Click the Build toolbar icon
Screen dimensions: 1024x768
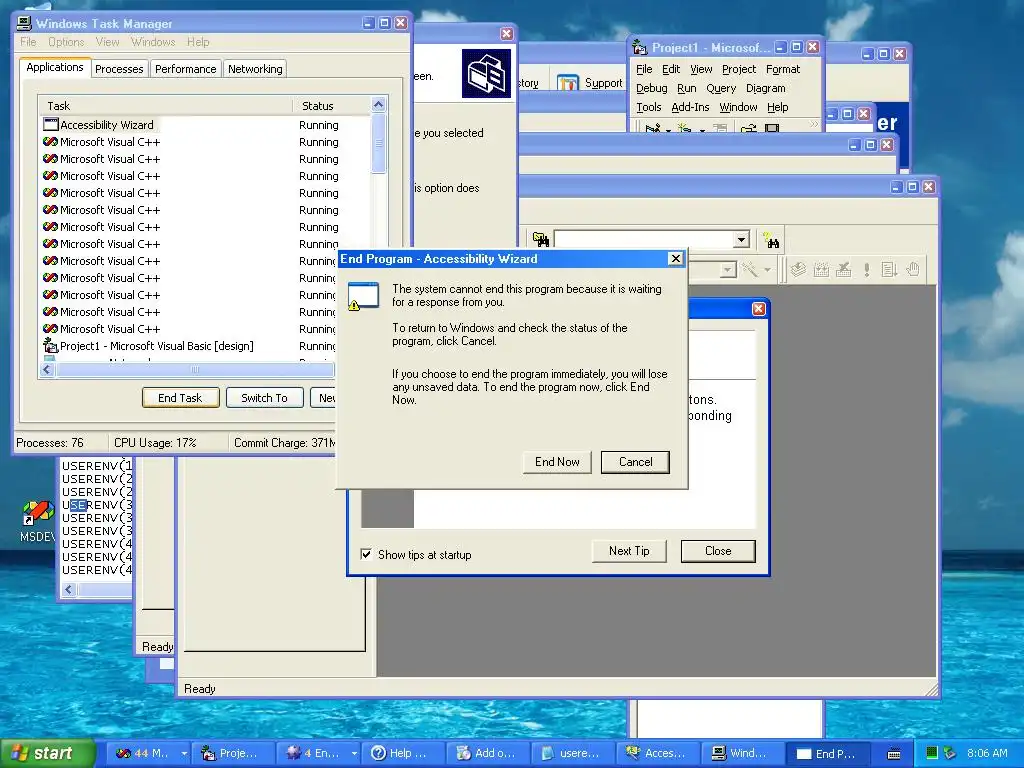pyautogui.click(x=821, y=269)
